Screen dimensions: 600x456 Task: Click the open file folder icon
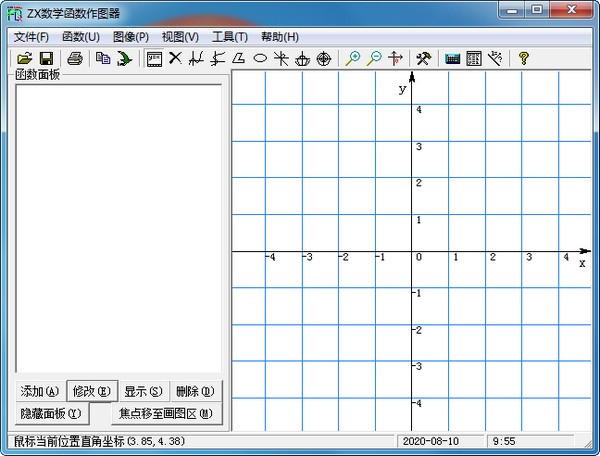[25, 59]
